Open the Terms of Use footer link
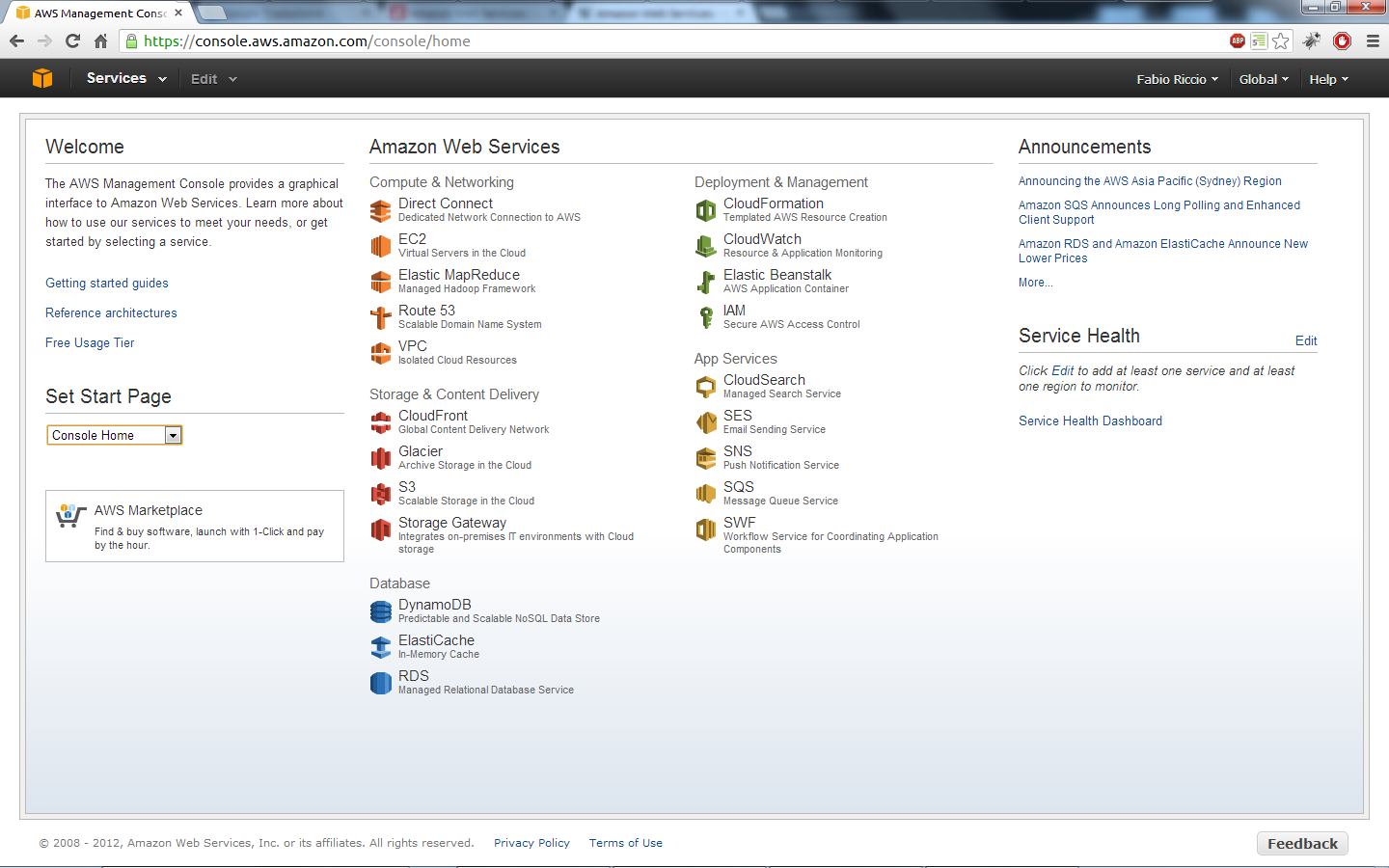1389x868 pixels. click(x=626, y=843)
